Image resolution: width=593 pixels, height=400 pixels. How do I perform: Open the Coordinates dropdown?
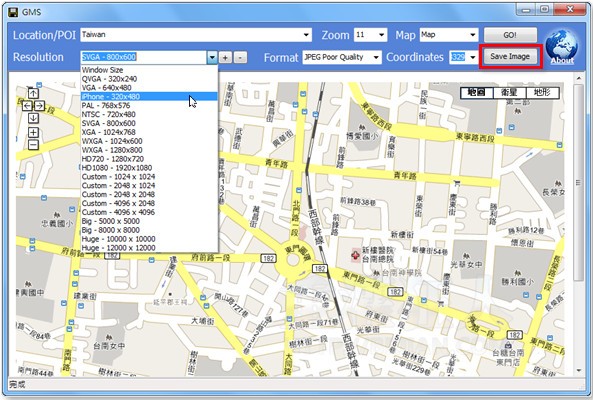coord(473,57)
